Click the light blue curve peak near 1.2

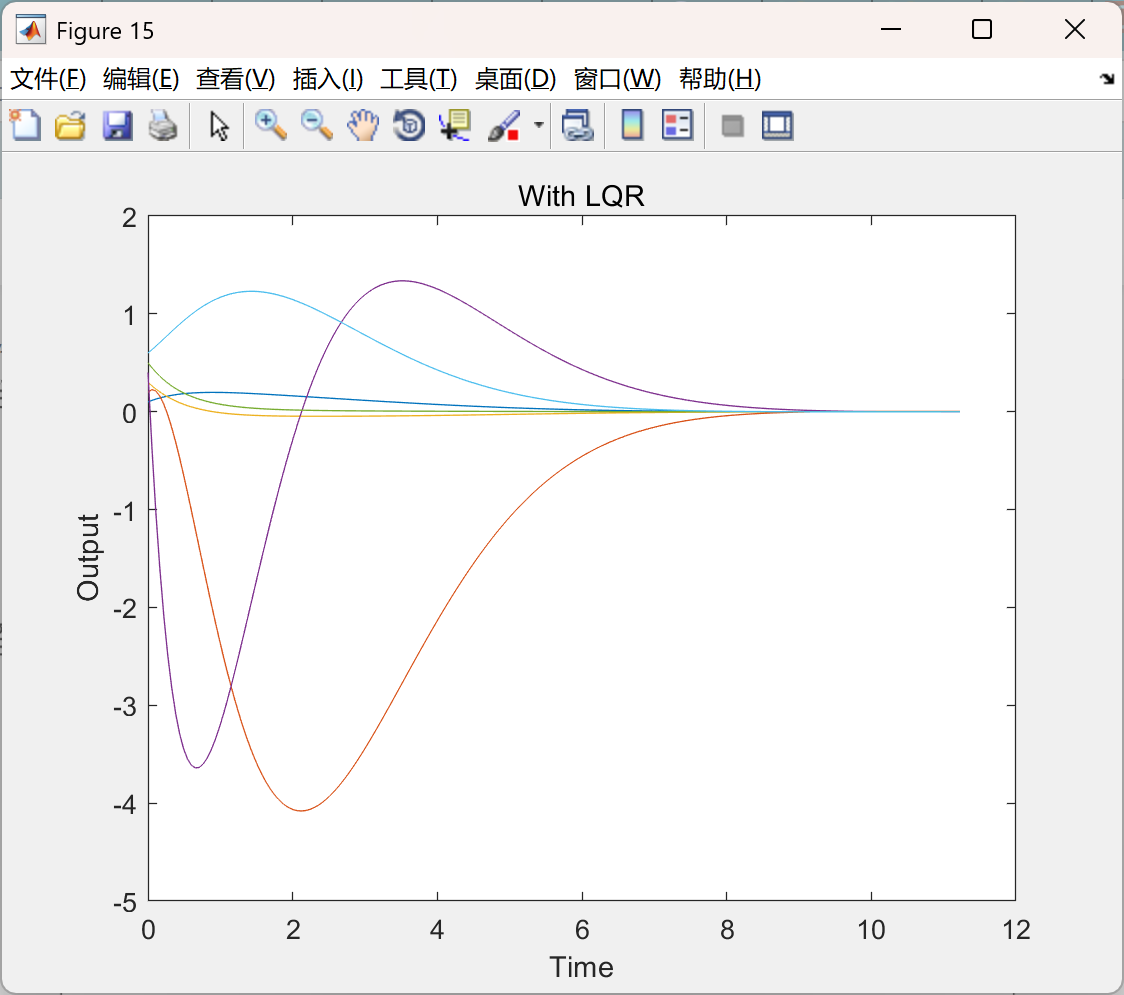[x=251, y=291]
